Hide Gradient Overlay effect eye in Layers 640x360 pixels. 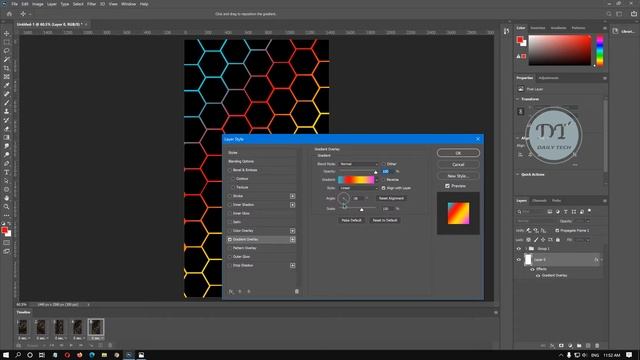coord(538,276)
